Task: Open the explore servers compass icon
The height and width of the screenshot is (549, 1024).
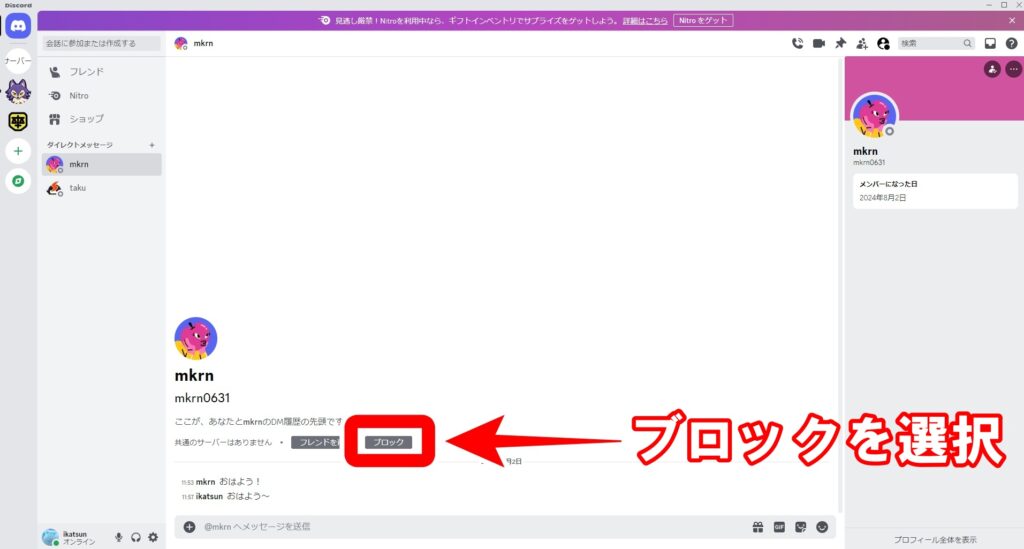Action: pyautogui.click(x=18, y=181)
